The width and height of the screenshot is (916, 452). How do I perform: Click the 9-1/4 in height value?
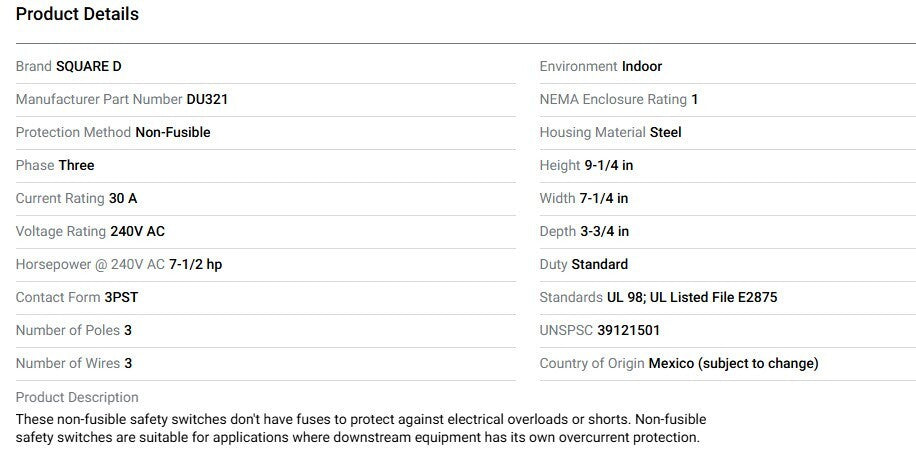point(609,165)
